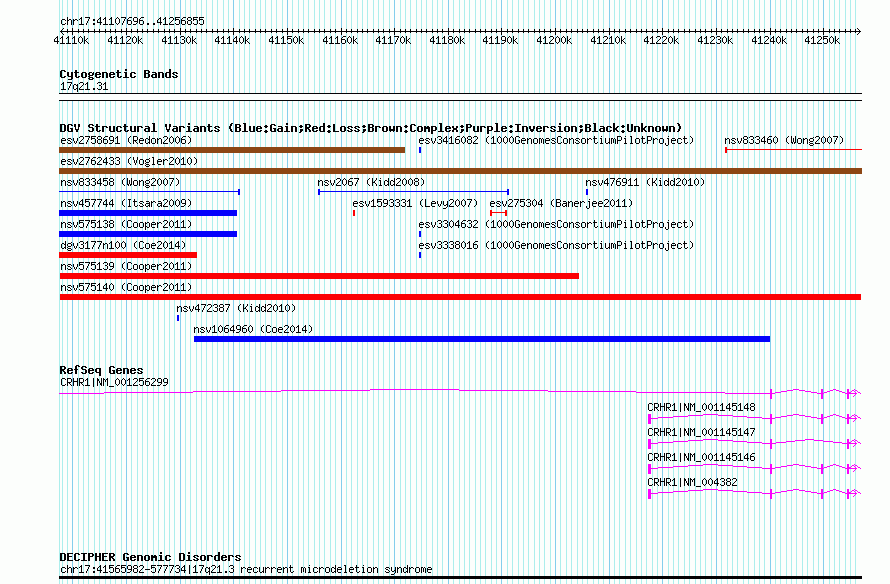
Task: Select the CRHR1|NM_001145147 transcript label
Action: (702, 432)
